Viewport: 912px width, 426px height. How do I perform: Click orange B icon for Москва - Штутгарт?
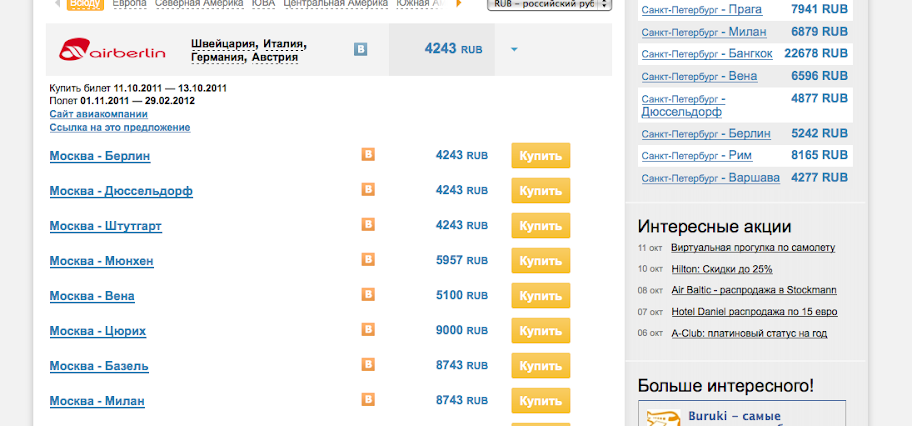(368, 224)
